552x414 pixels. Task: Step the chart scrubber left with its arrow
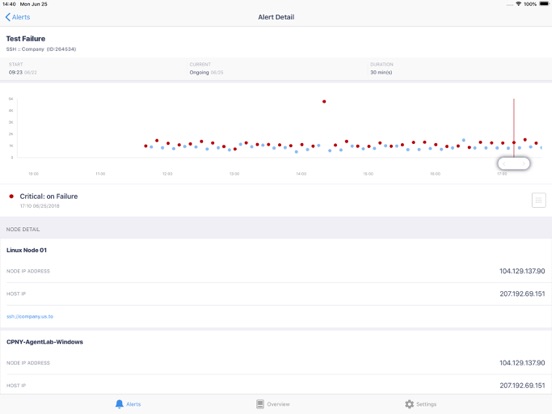[504, 164]
